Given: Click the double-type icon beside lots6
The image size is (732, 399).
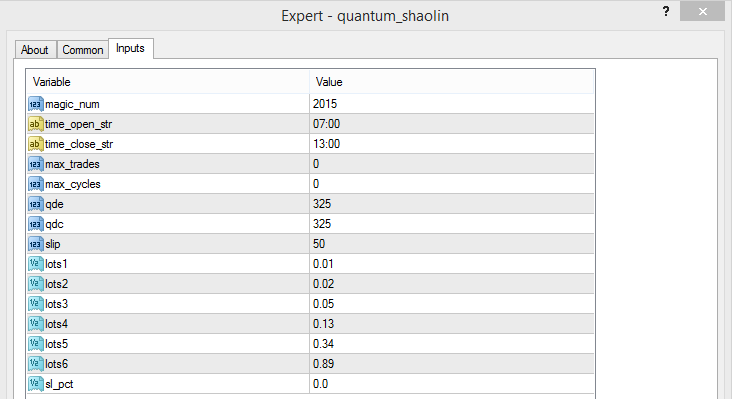Looking at the screenshot, I should 36,364.
